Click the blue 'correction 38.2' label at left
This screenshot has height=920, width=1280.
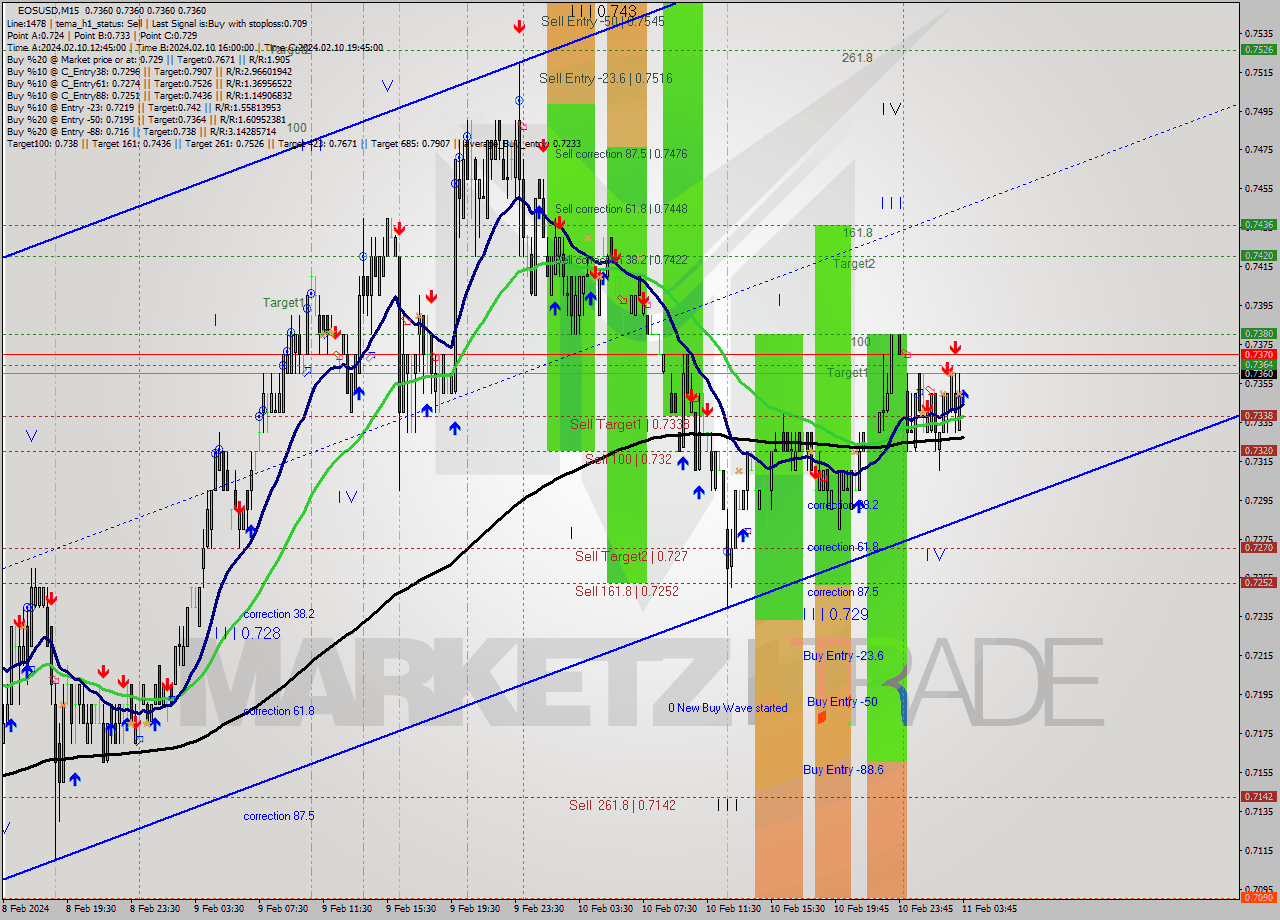[x=279, y=614]
